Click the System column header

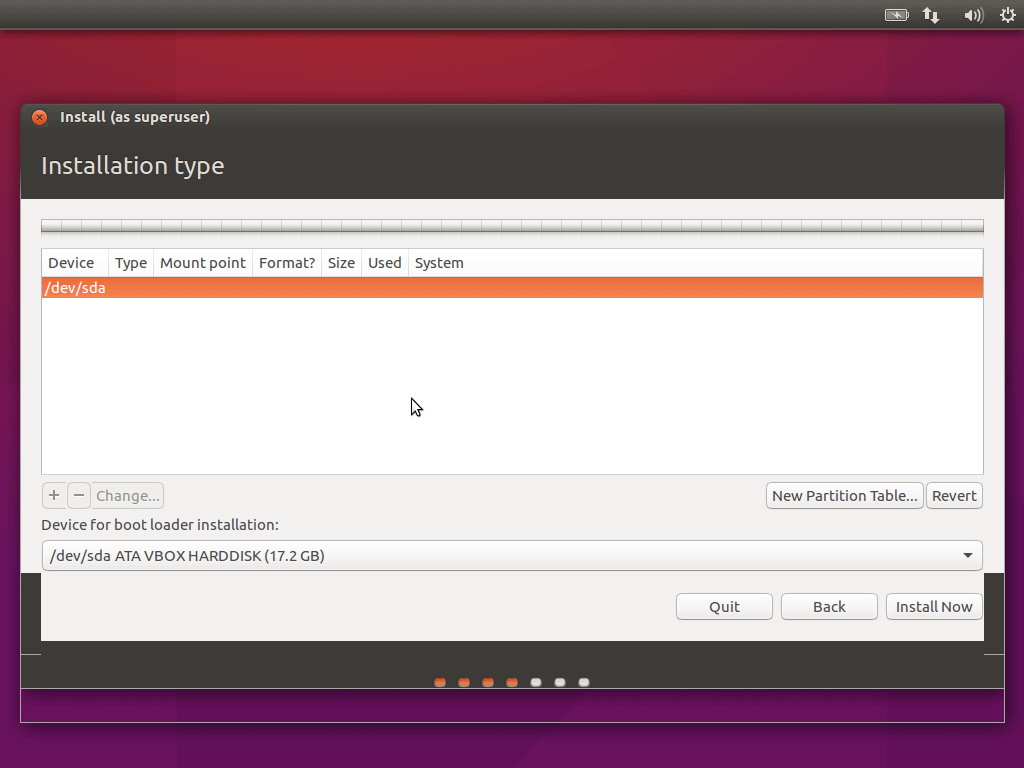[439, 263]
